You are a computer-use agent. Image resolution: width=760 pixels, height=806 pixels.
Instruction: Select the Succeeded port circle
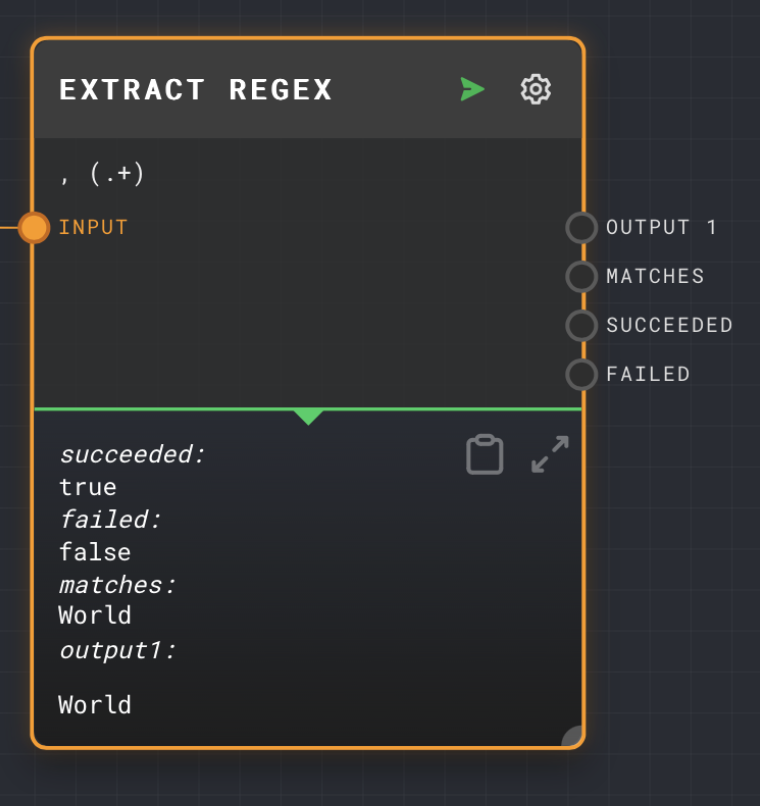click(x=582, y=325)
